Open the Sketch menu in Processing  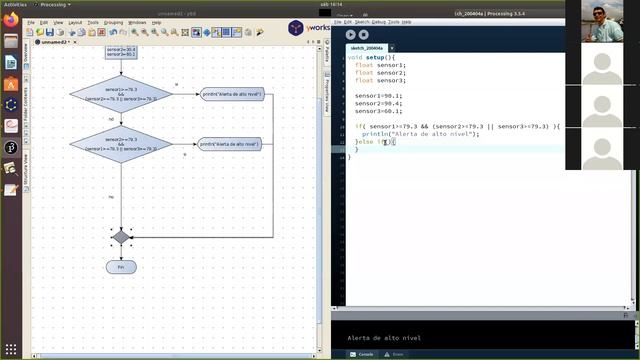click(x=362, y=22)
